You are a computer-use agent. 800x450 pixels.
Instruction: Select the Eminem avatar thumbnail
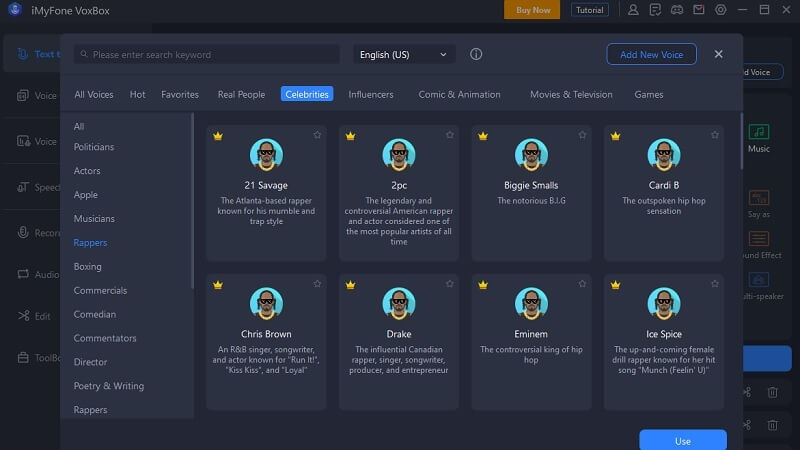pos(531,304)
